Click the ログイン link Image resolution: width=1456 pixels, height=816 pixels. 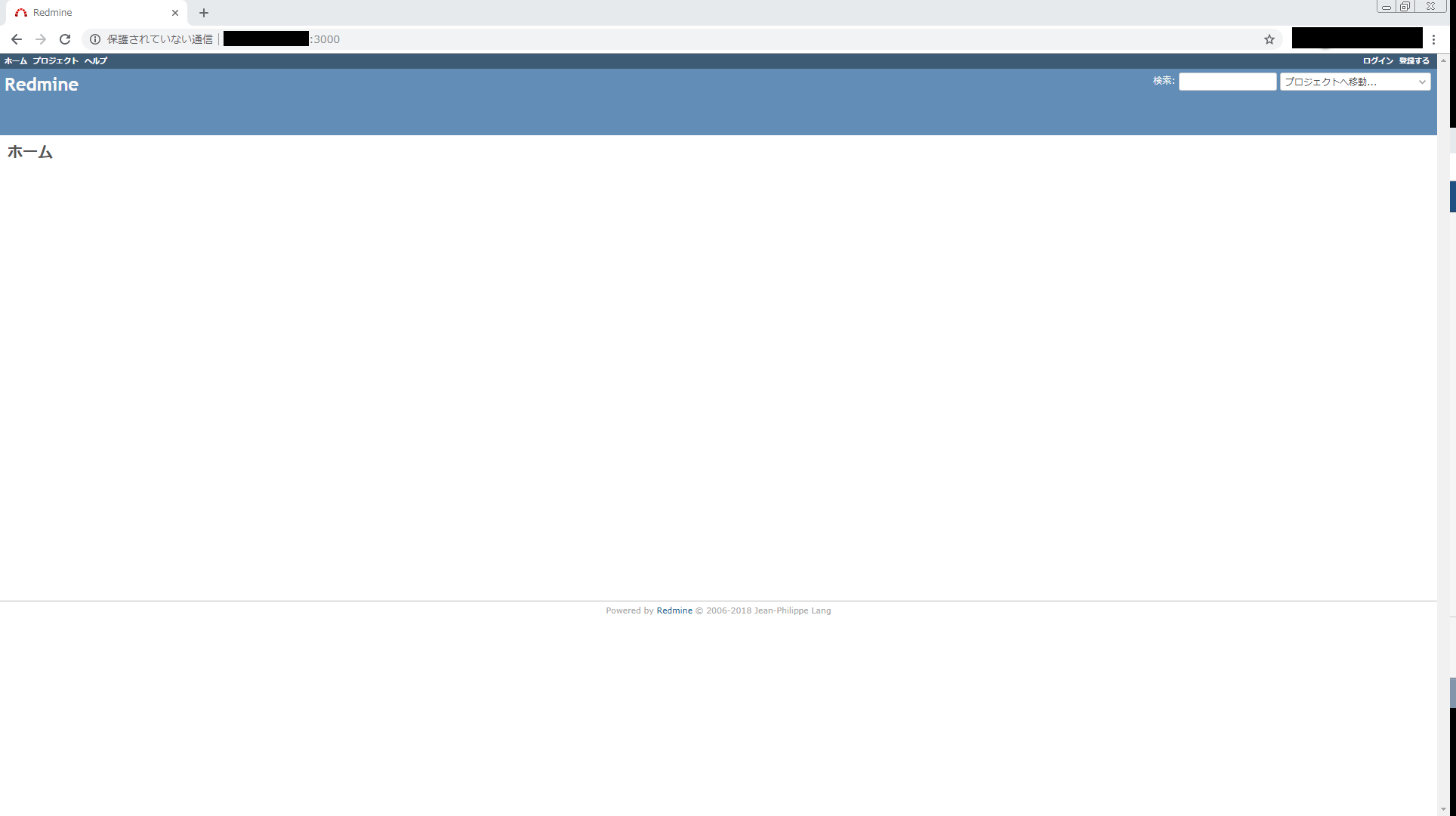click(x=1377, y=61)
